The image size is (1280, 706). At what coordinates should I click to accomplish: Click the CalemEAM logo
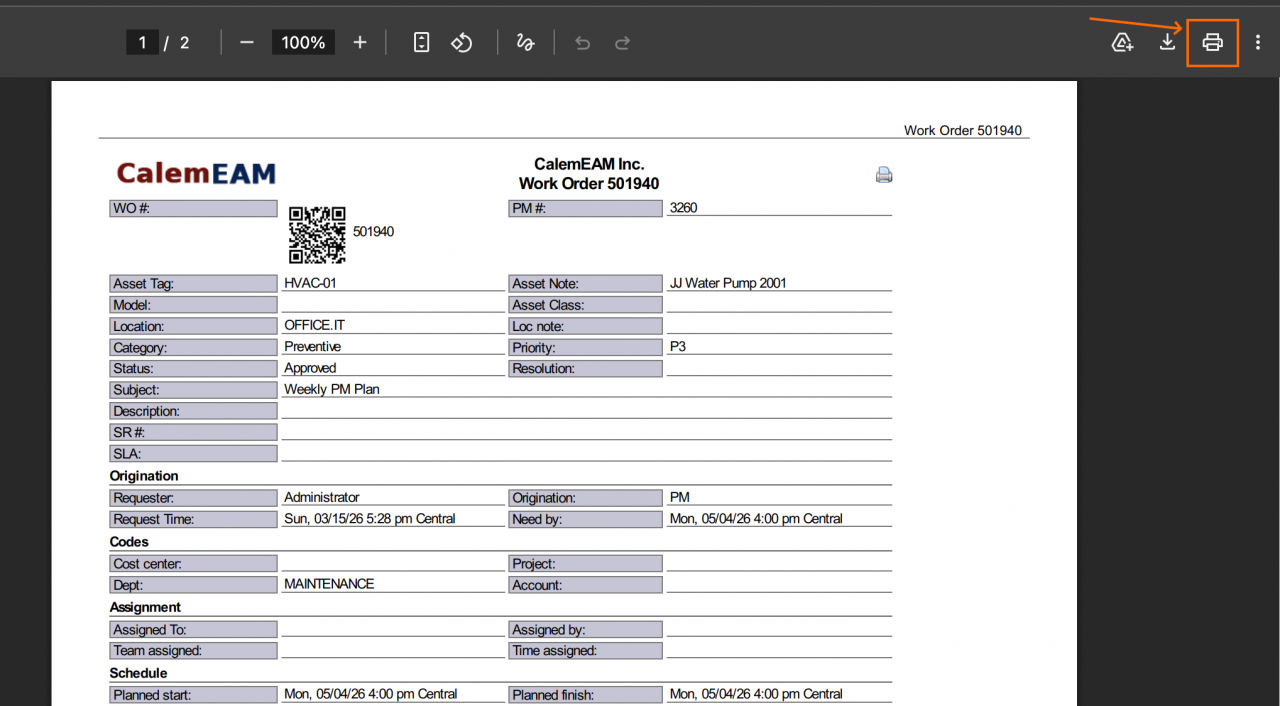point(196,173)
